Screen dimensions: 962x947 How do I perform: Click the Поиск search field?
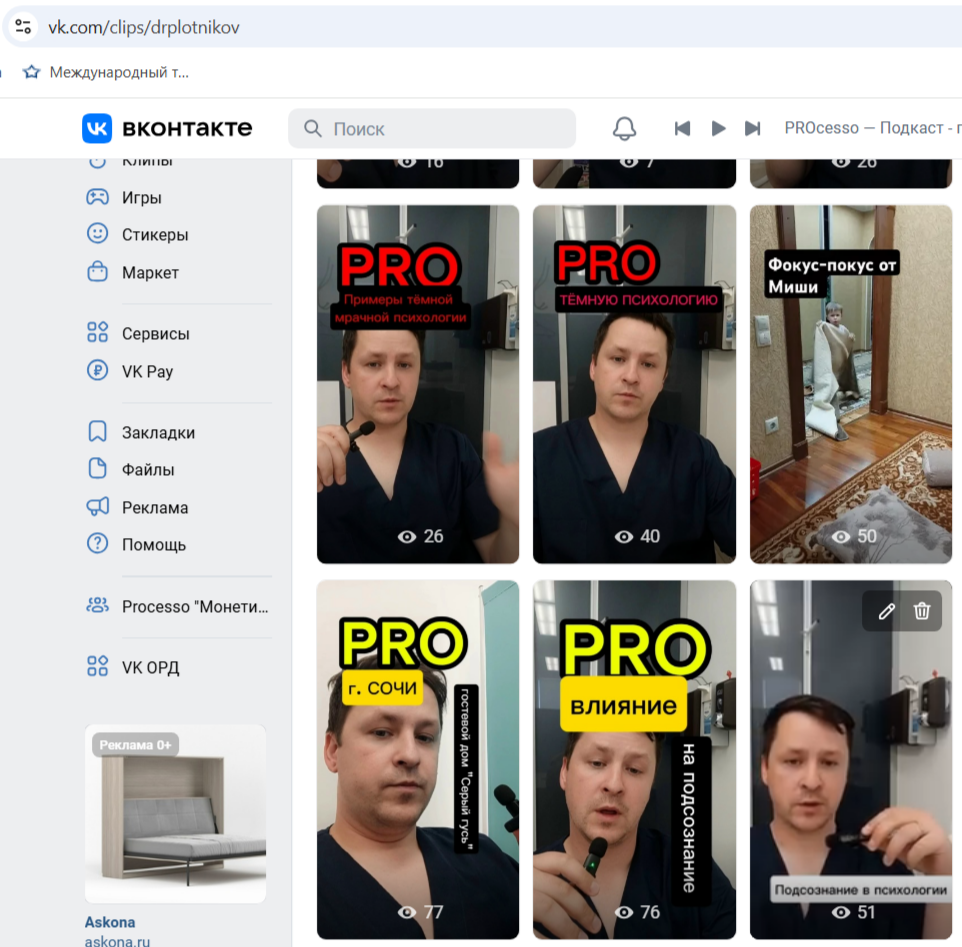tap(432, 129)
